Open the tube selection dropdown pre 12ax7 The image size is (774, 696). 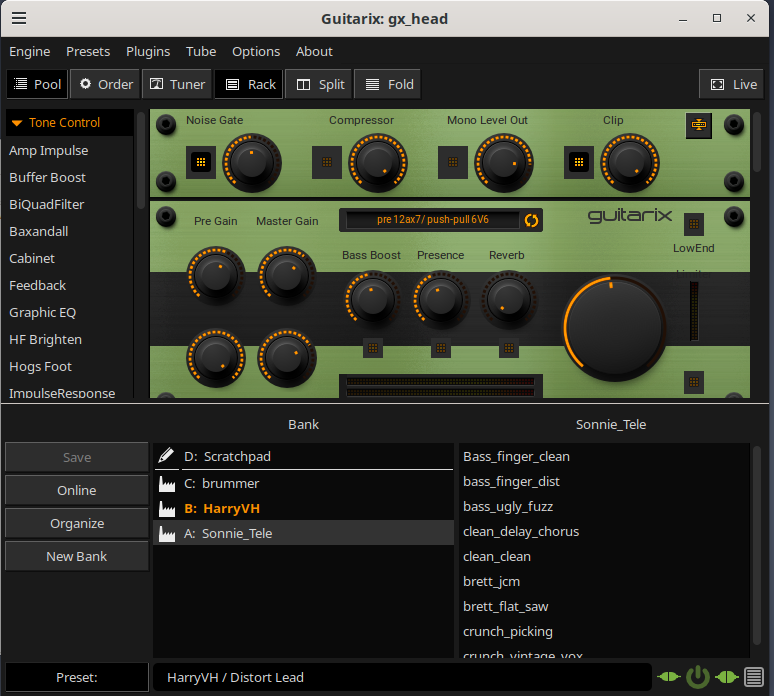click(432, 220)
